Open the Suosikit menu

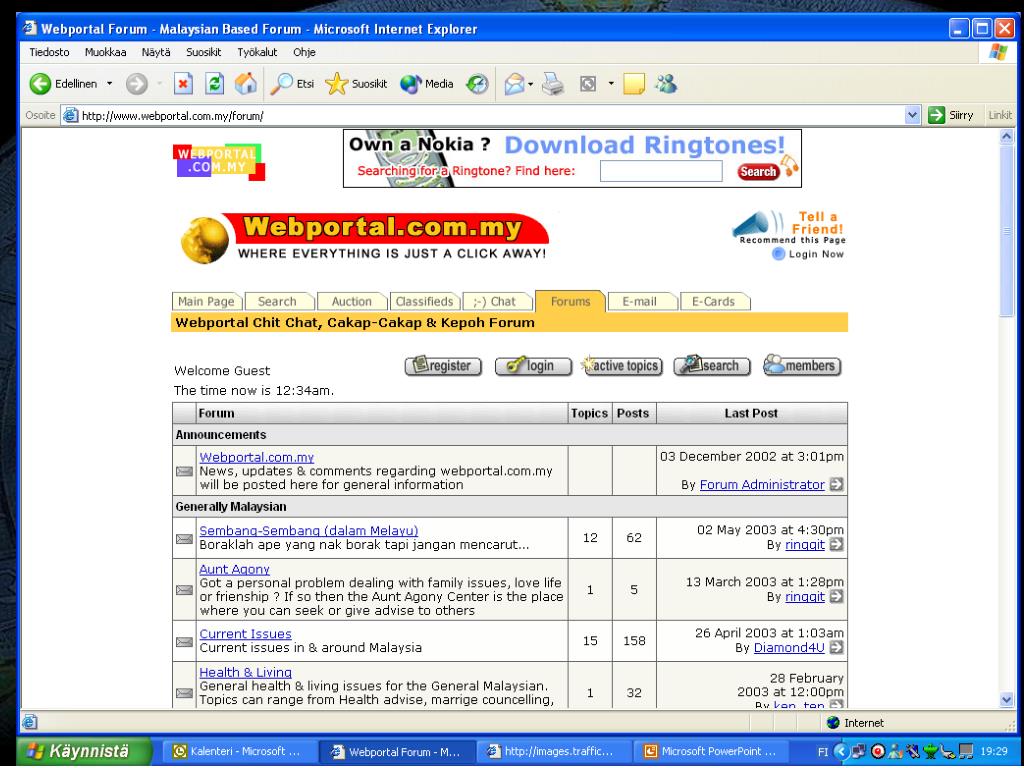click(204, 52)
